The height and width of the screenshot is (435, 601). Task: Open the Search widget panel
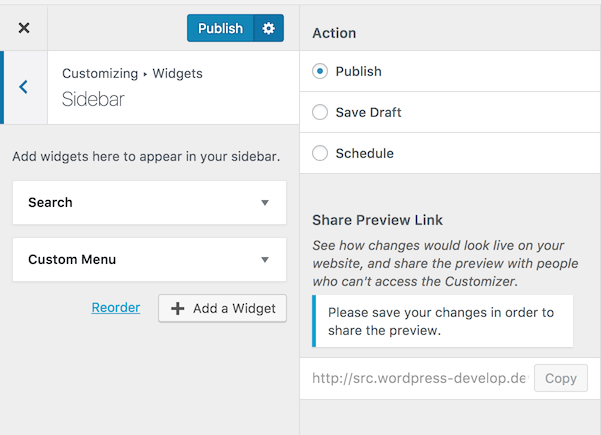[x=149, y=202]
